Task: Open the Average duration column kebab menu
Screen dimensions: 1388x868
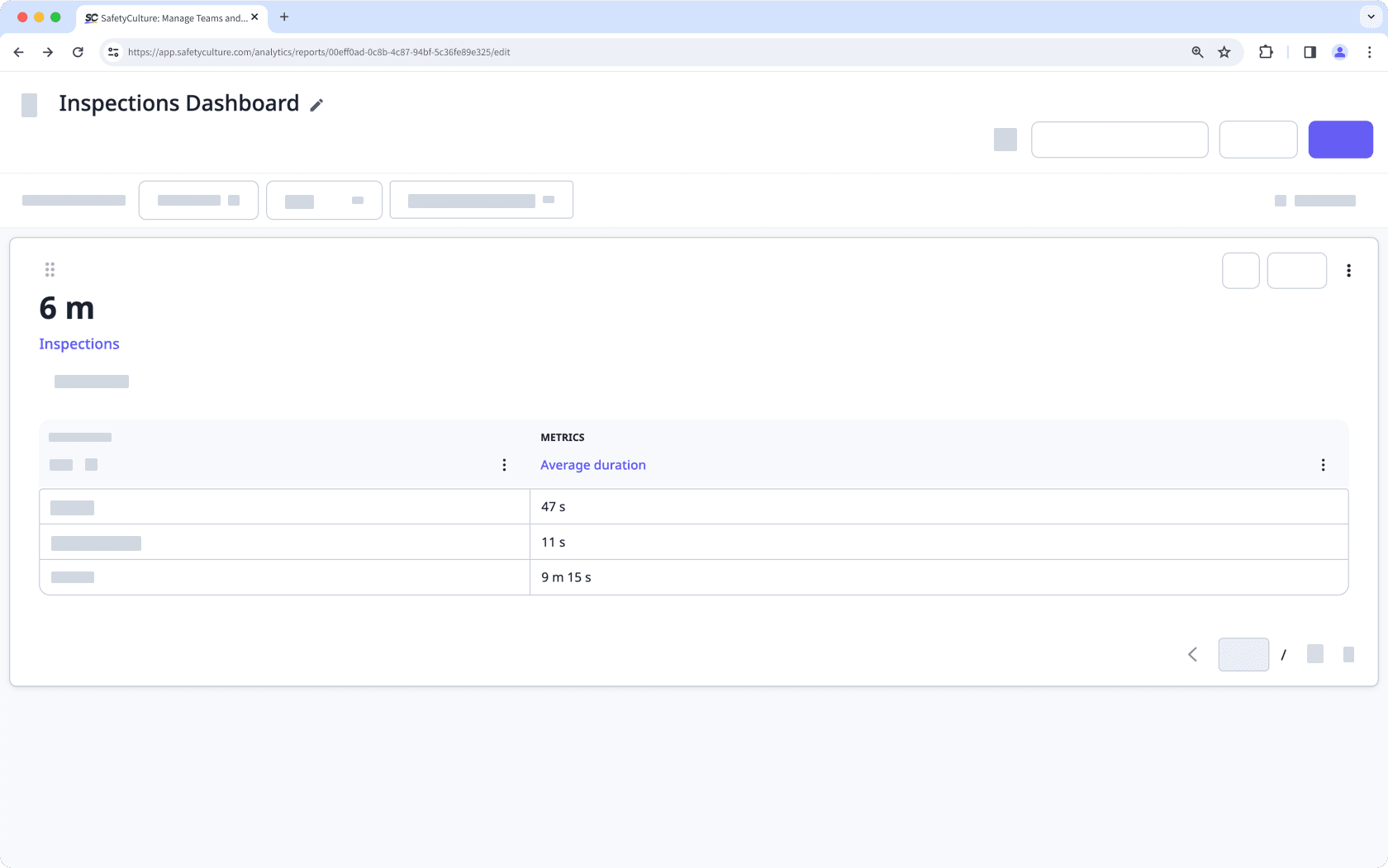Action: [x=1323, y=464]
